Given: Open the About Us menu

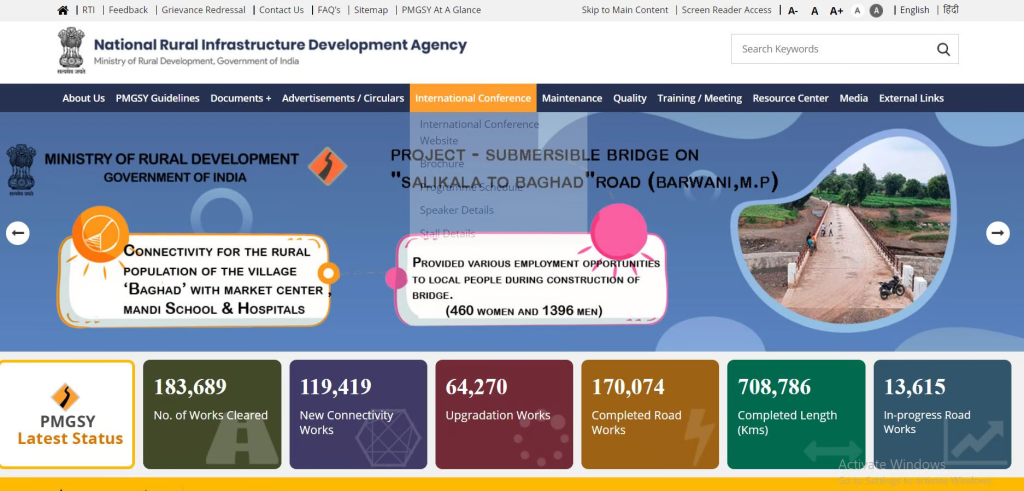Looking at the screenshot, I should point(84,98).
